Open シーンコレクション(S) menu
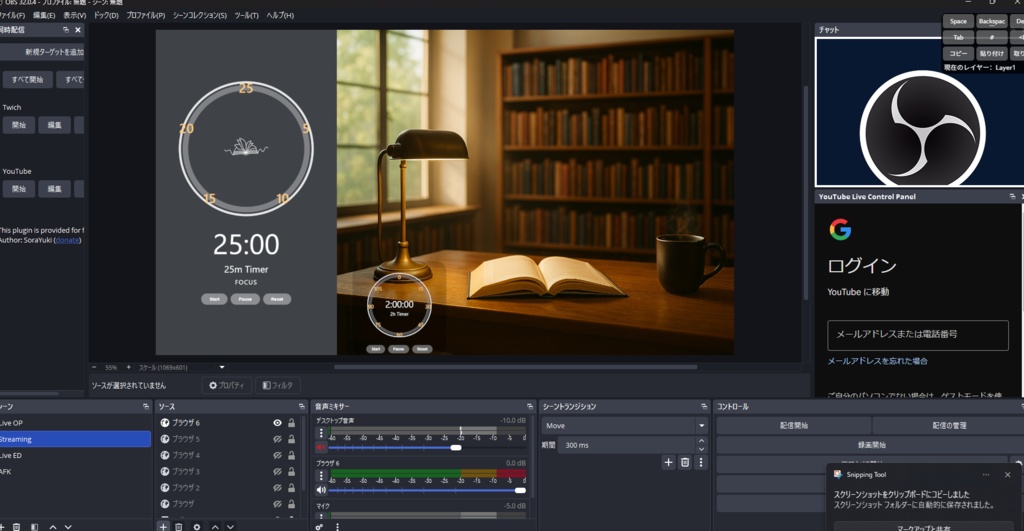 pyautogui.click(x=200, y=15)
